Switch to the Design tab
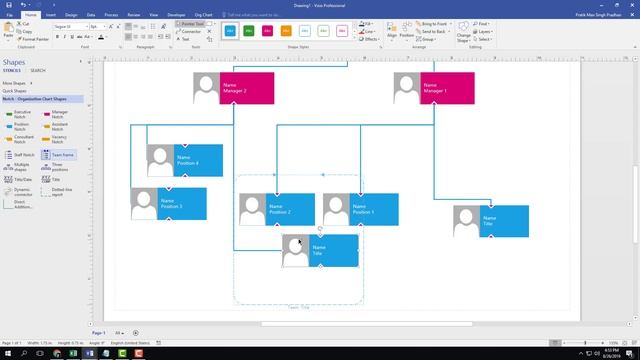The width and height of the screenshot is (640, 360). point(71,15)
